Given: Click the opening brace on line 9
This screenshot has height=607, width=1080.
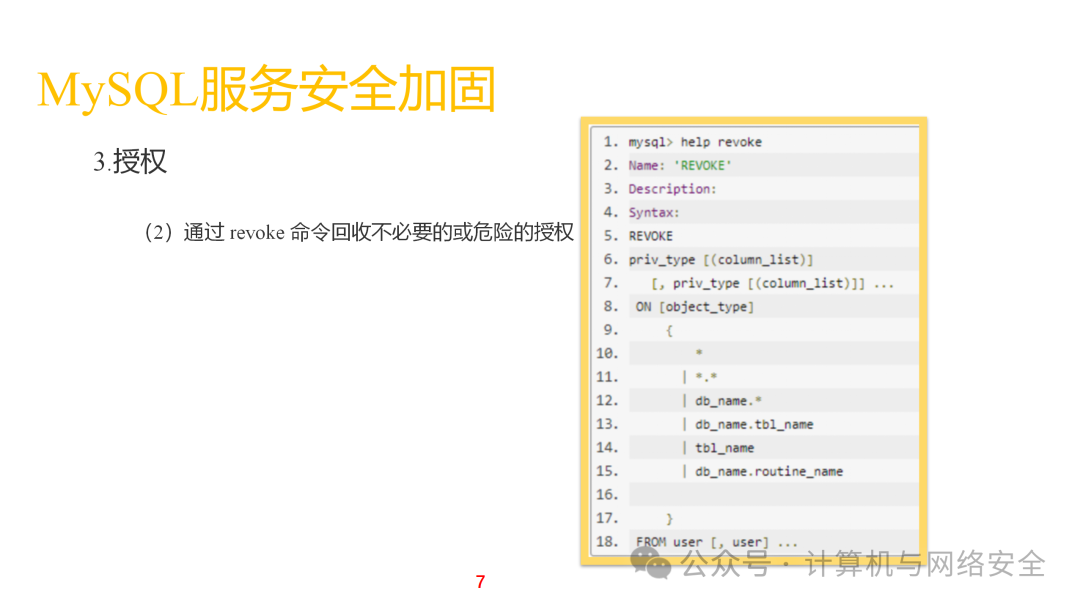Looking at the screenshot, I should [x=669, y=331].
